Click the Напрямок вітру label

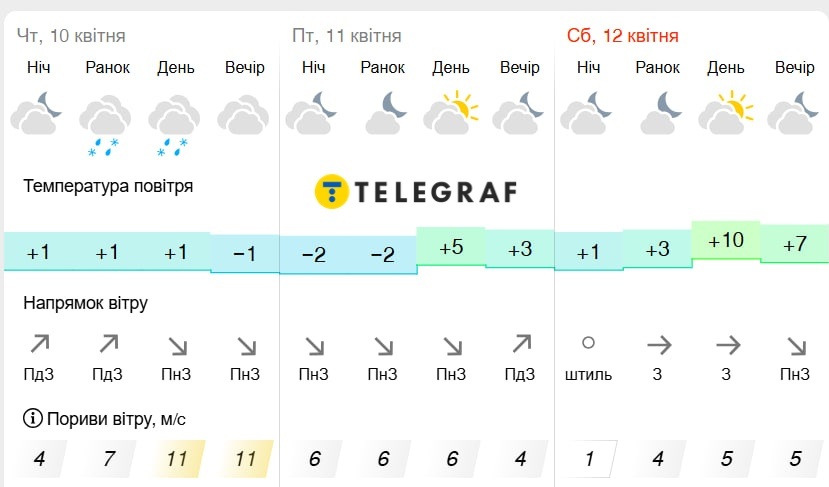85,304
